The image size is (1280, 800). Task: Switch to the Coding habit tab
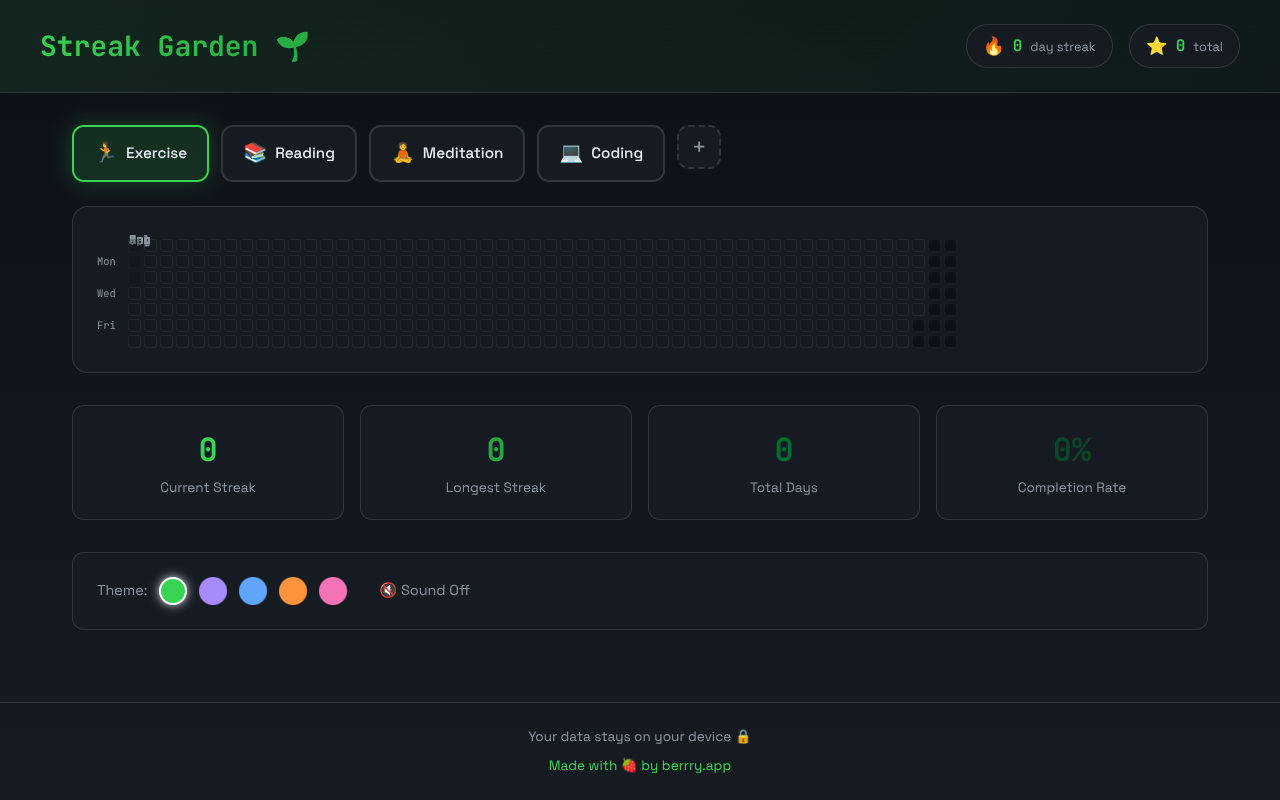[600, 153]
